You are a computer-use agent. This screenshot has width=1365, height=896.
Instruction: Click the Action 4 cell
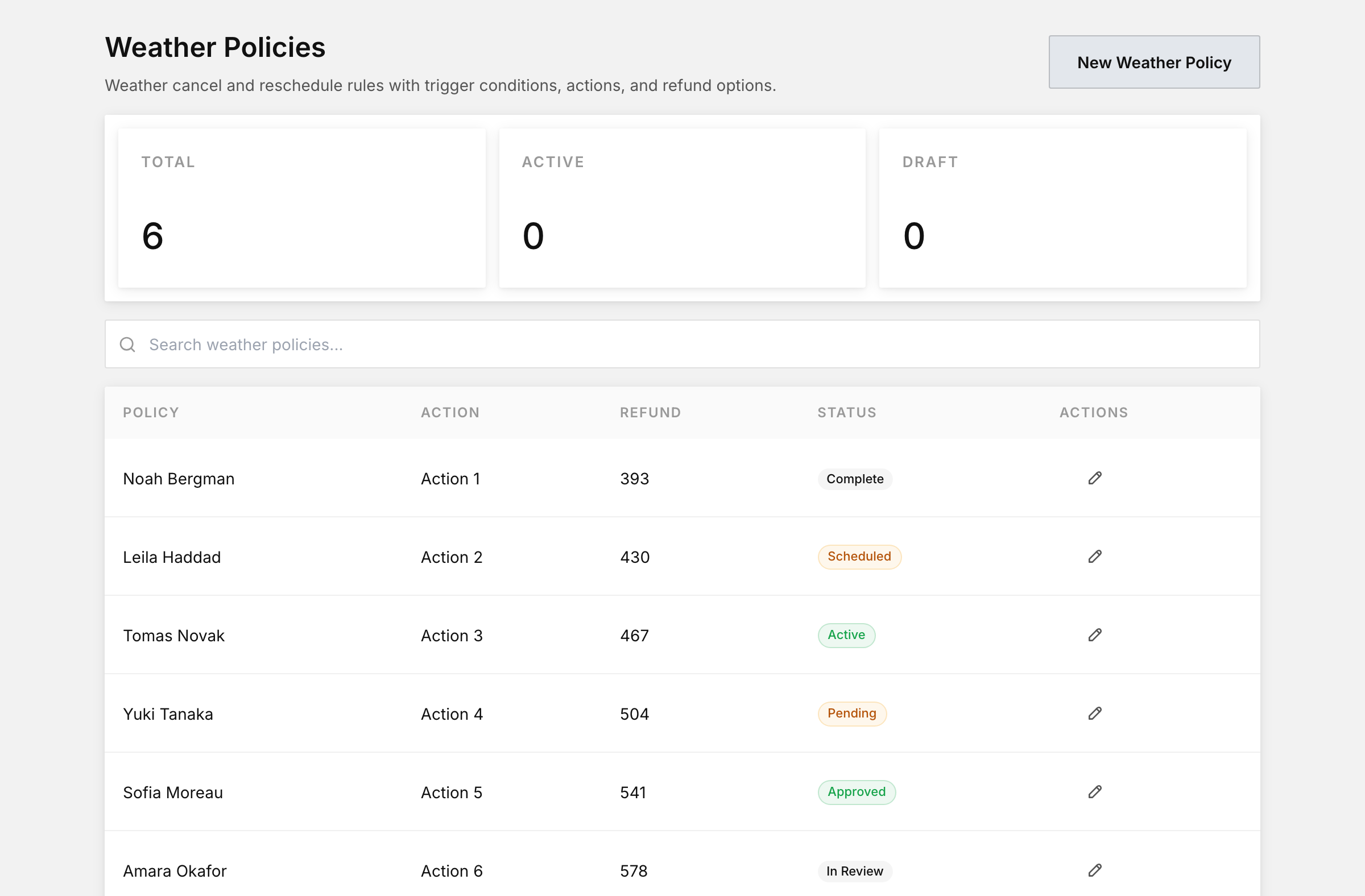(452, 714)
